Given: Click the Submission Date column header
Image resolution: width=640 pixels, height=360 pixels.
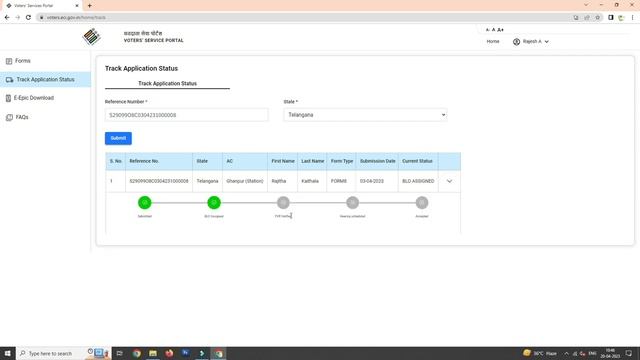Looking at the screenshot, I should [x=378, y=161].
